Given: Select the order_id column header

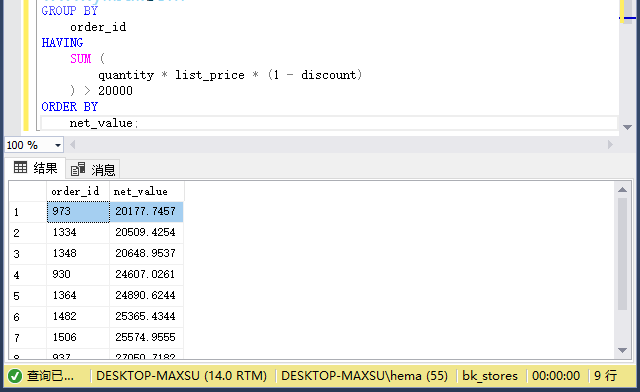Looking at the screenshot, I should [x=78, y=191].
